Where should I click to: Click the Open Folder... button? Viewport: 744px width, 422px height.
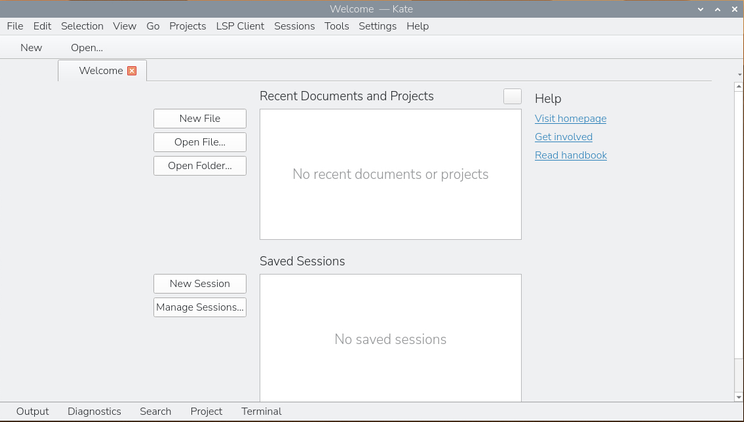(200, 166)
